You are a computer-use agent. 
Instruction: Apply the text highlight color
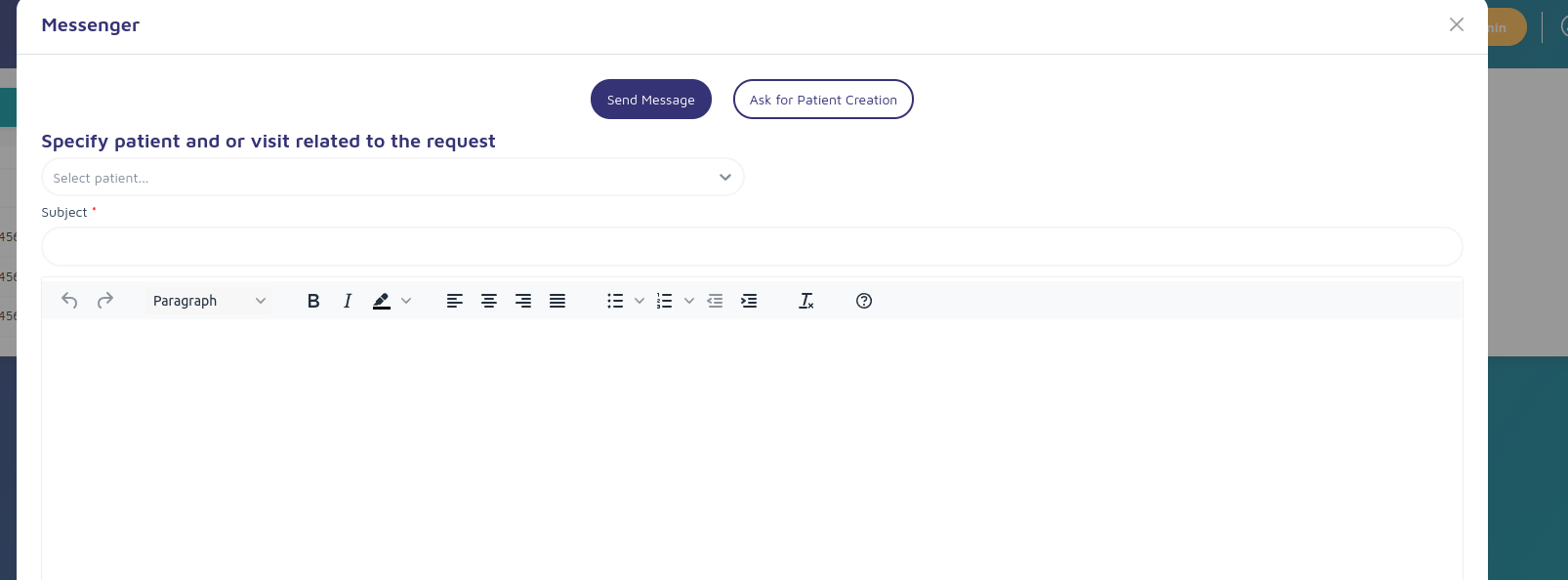(x=382, y=301)
